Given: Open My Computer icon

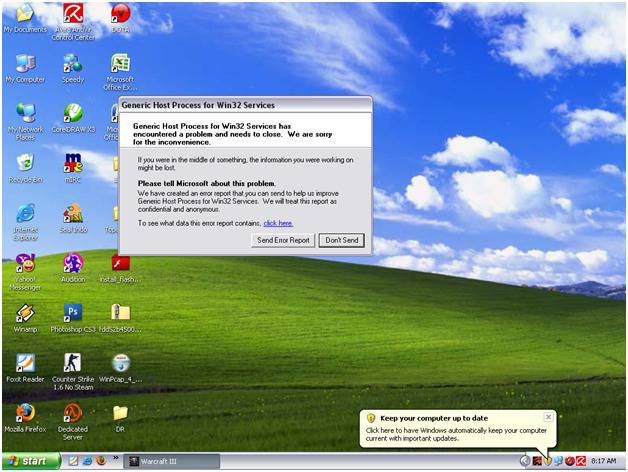Looking at the screenshot, I should [x=25, y=68].
